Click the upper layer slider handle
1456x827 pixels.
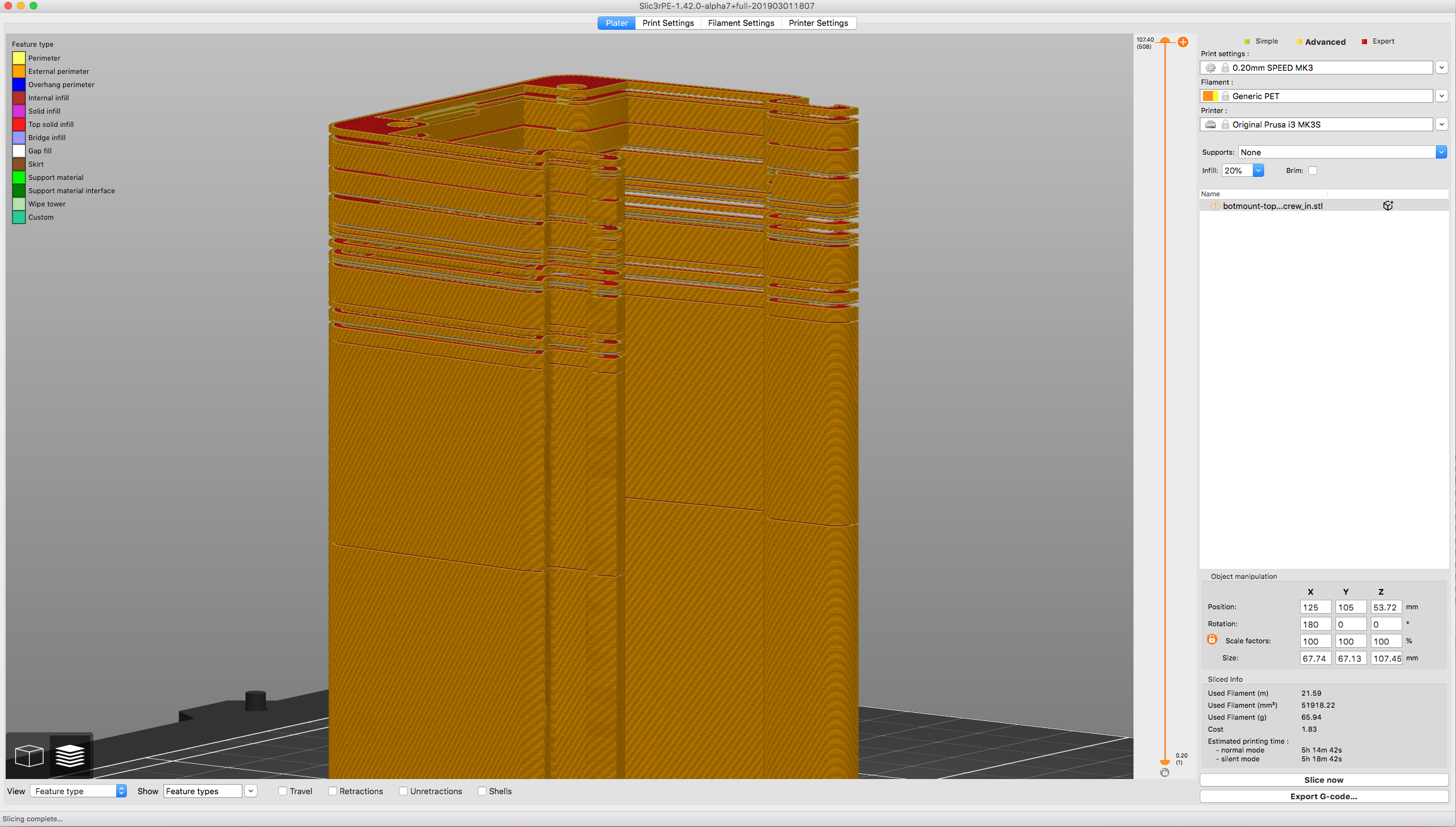tap(1164, 40)
